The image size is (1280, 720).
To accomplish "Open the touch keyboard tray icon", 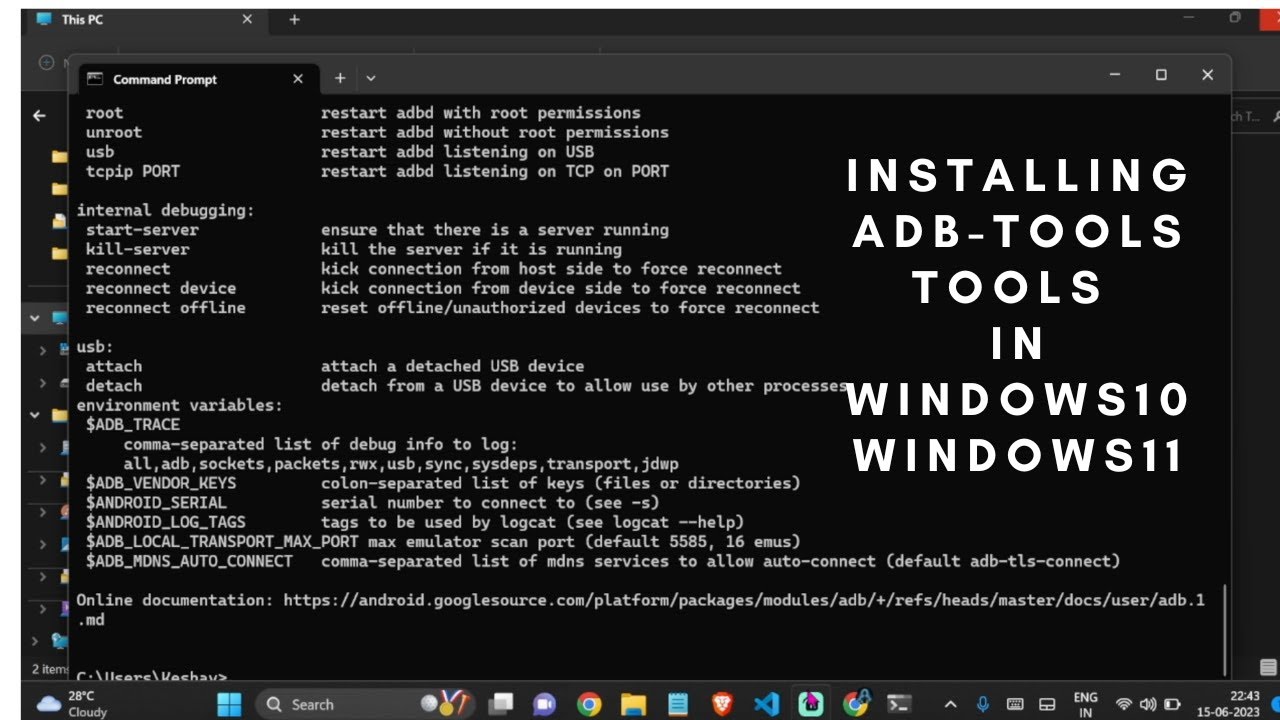I will coord(1015,704).
